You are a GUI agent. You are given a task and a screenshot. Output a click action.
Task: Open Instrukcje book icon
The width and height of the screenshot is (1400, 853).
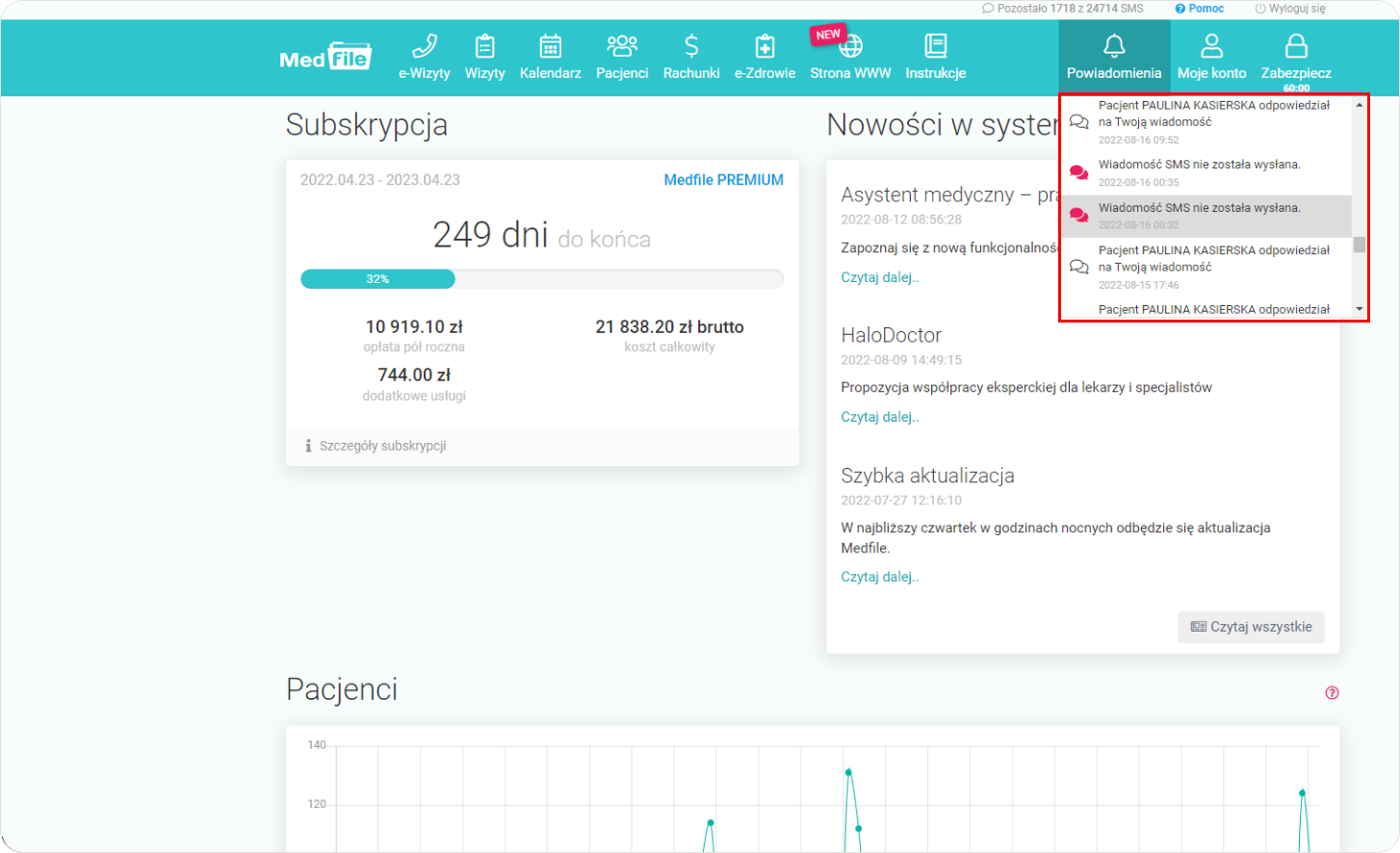tap(936, 45)
